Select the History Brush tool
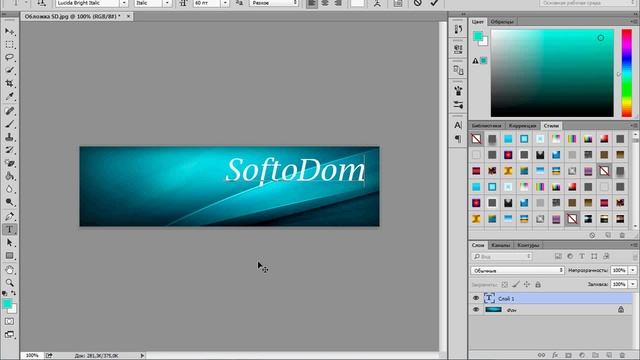Screen dimensions: 640x360 [9, 150]
